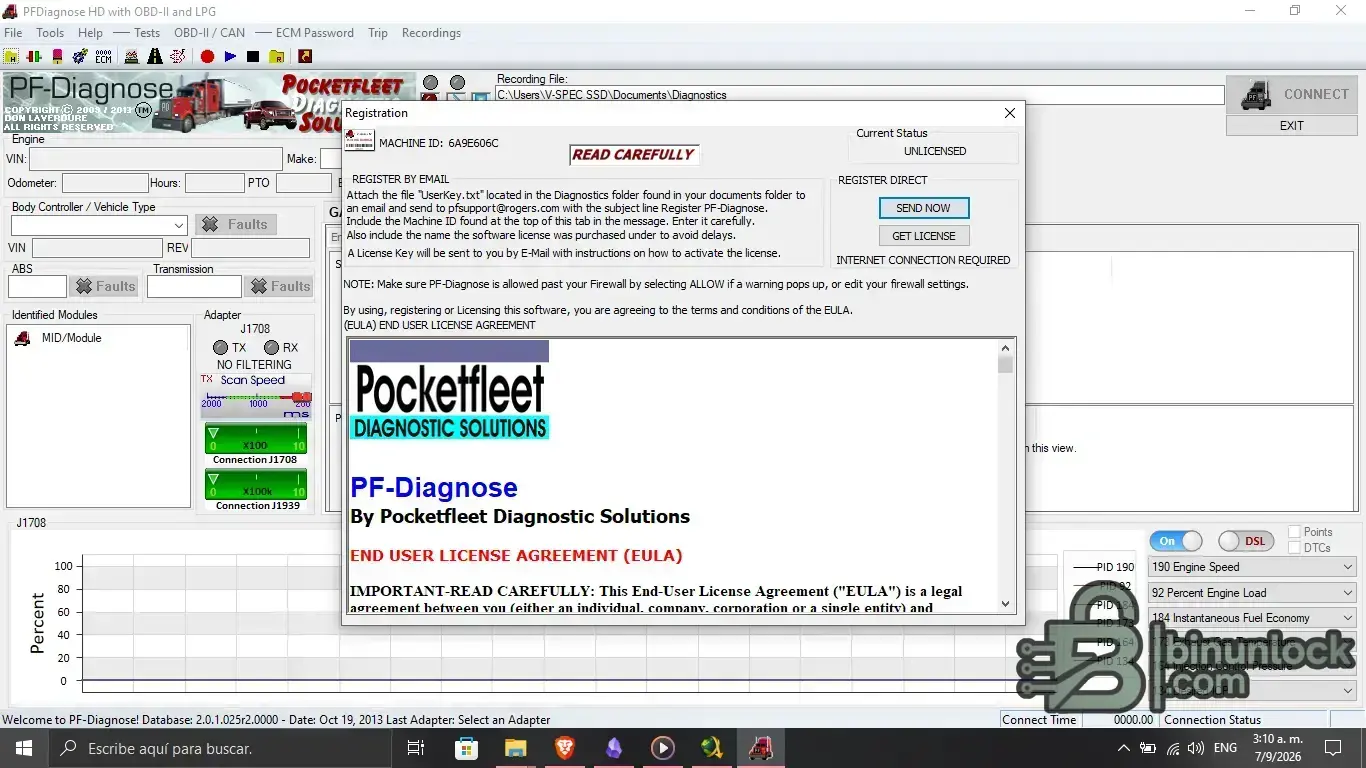Open the notification center icon
The height and width of the screenshot is (768, 1366).
(x=1332, y=748)
